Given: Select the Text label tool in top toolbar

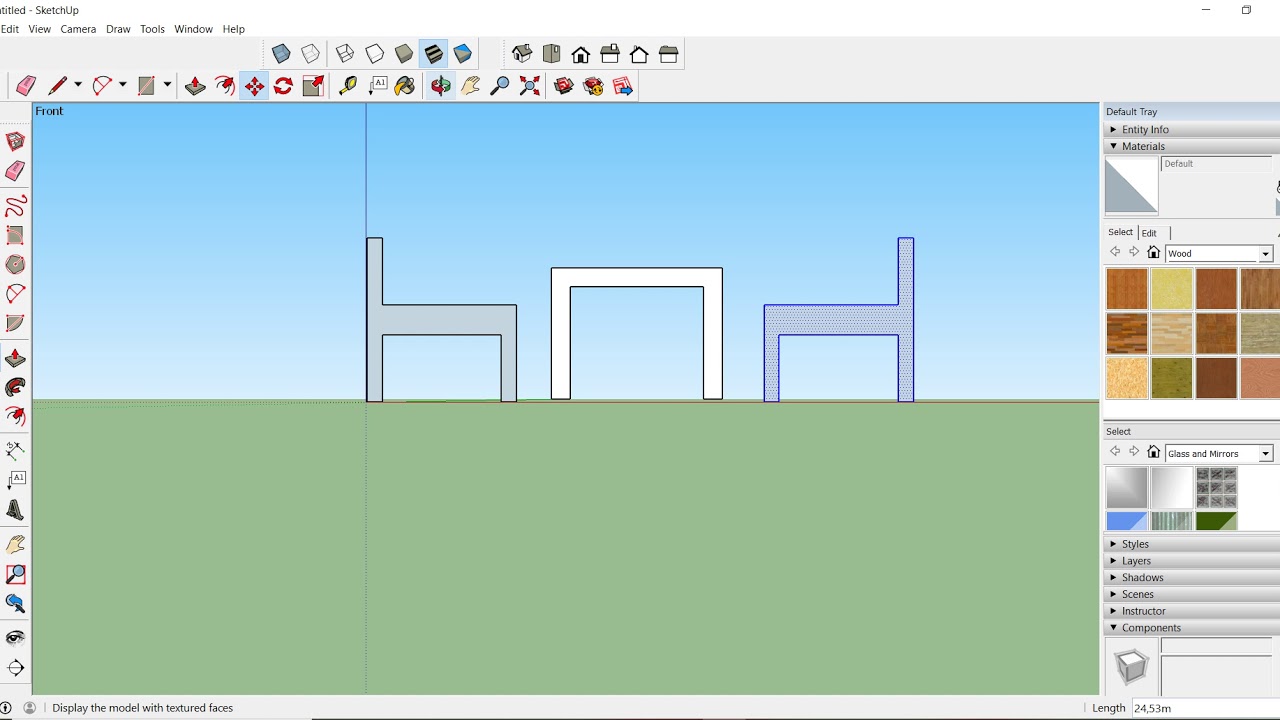Looking at the screenshot, I should tap(377, 86).
